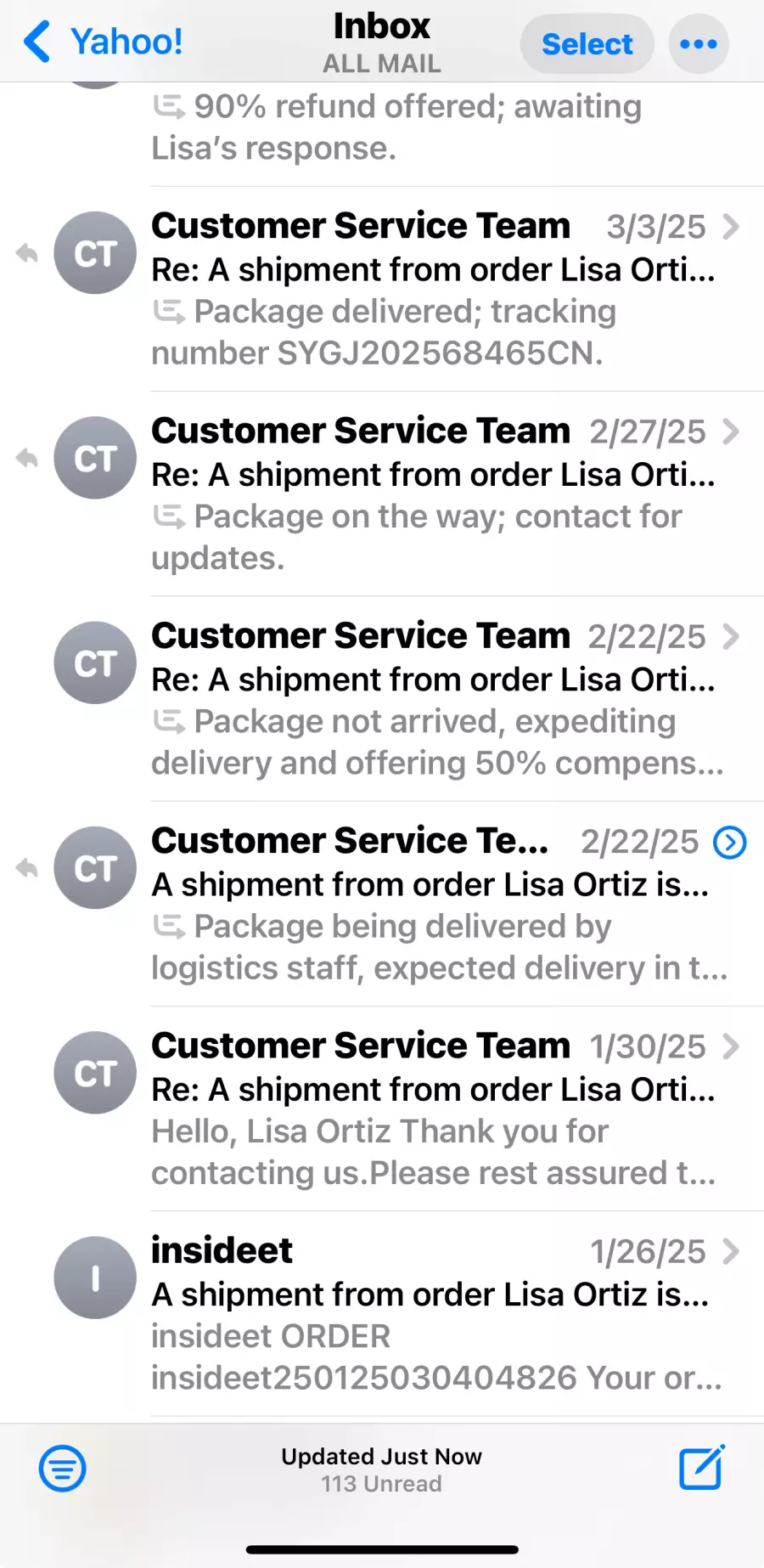Expand the thread with blue circled chevron
The image size is (764, 1568).
730,843
